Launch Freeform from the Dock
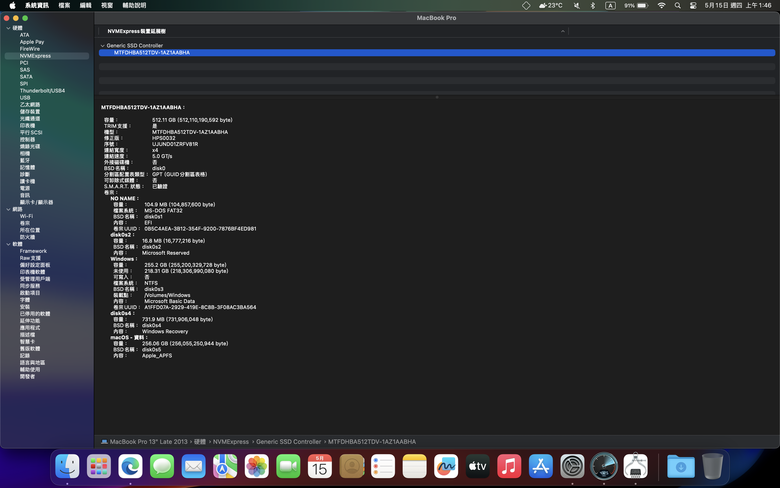This screenshot has width=780, height=488. click(446, 466)
